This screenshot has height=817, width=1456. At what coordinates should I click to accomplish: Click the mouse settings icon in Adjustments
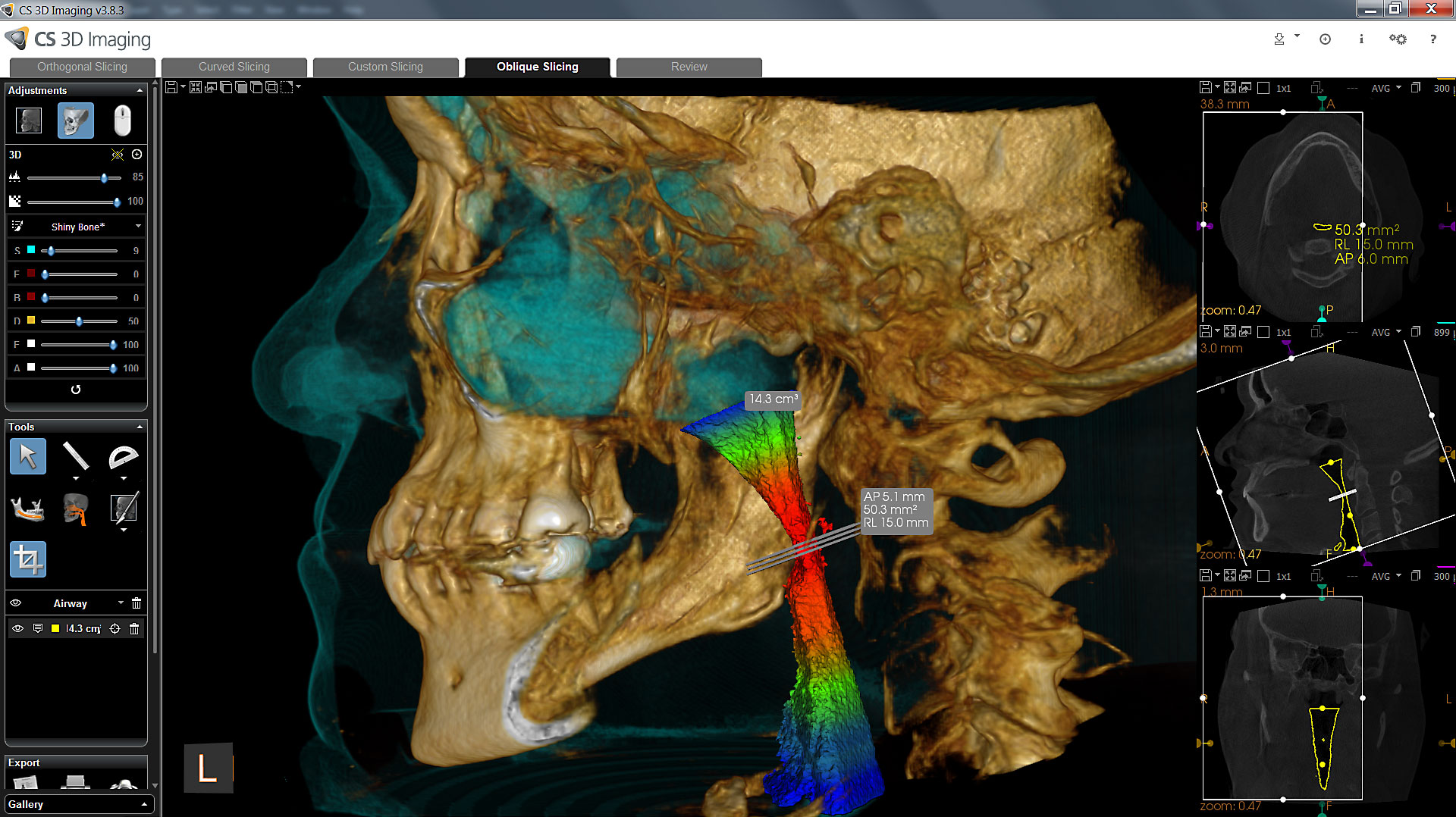[x=122, y=121]
